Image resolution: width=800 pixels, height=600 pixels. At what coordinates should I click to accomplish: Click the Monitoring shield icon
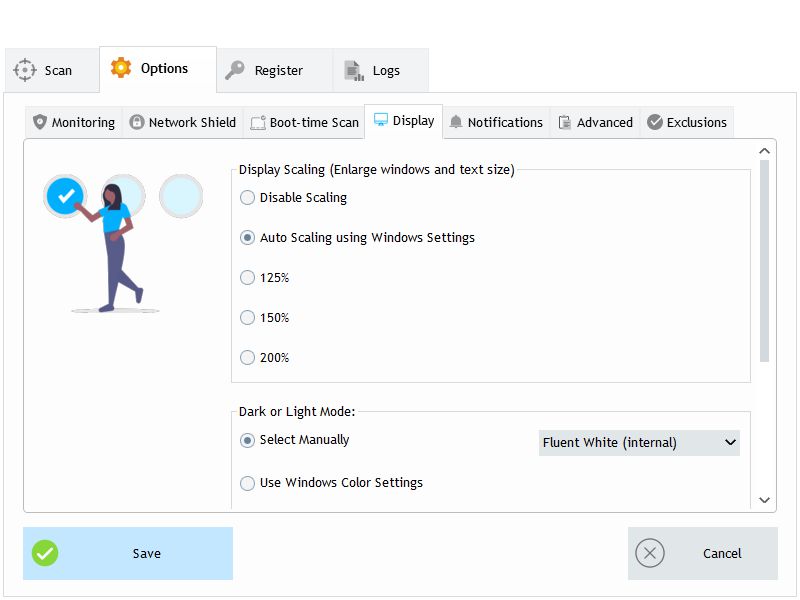40,122
